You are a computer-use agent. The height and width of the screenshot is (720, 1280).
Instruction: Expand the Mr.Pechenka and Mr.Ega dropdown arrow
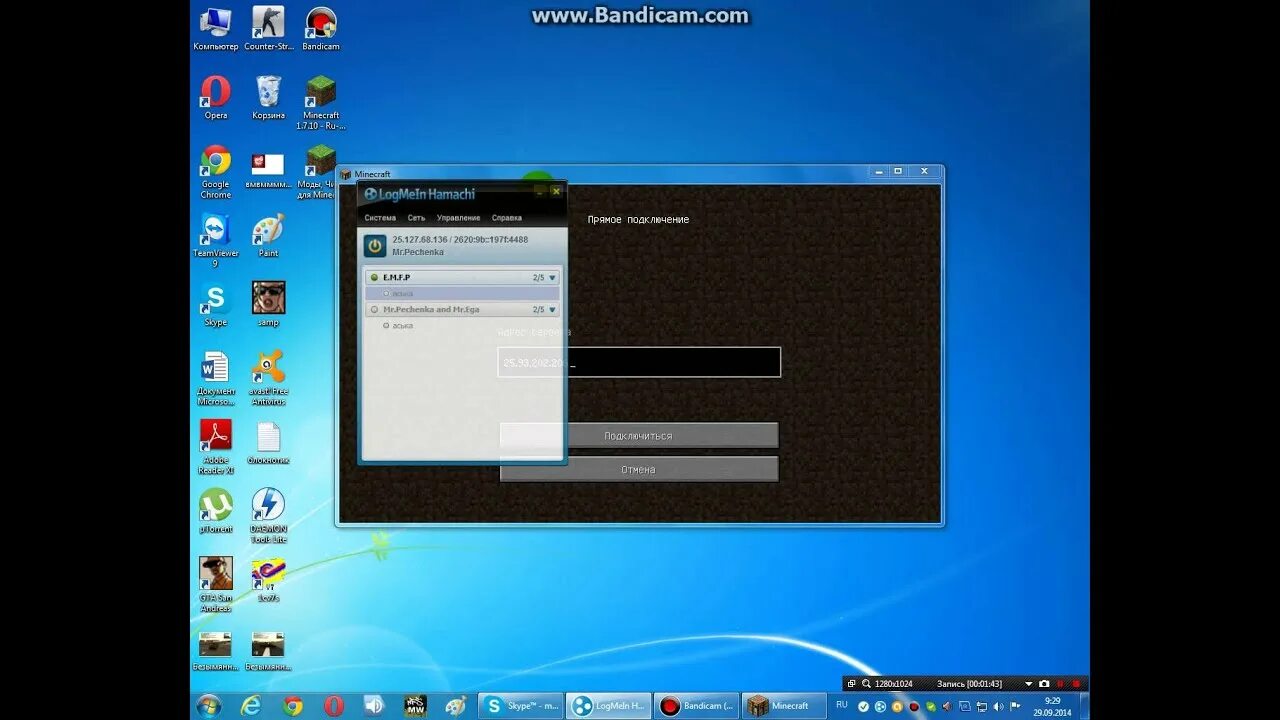coord(552,310)
